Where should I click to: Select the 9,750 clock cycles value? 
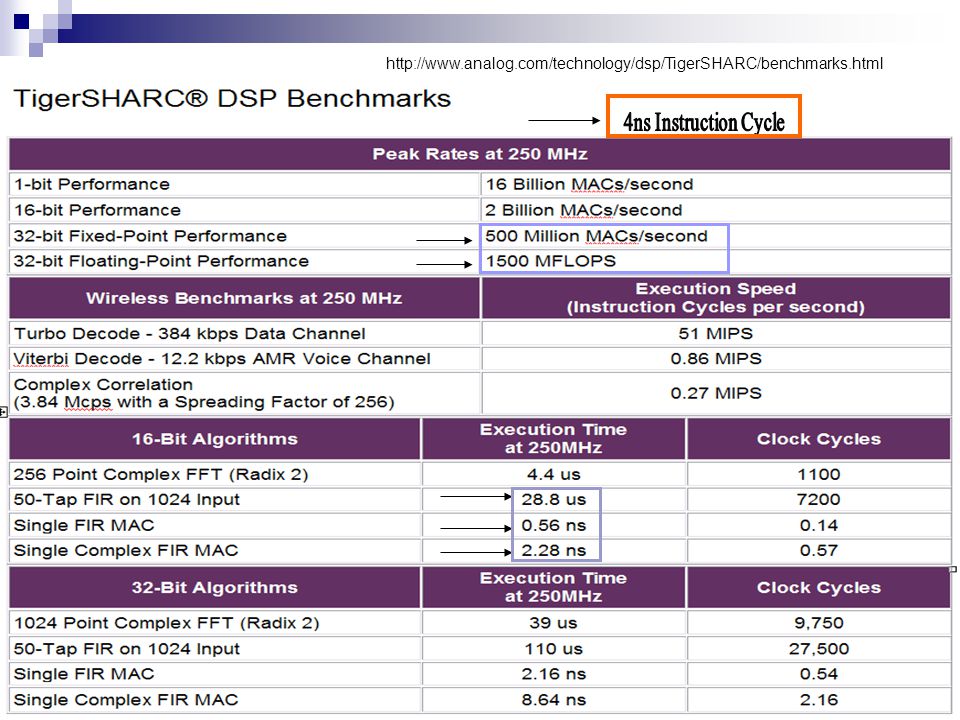tap(819, 623)
